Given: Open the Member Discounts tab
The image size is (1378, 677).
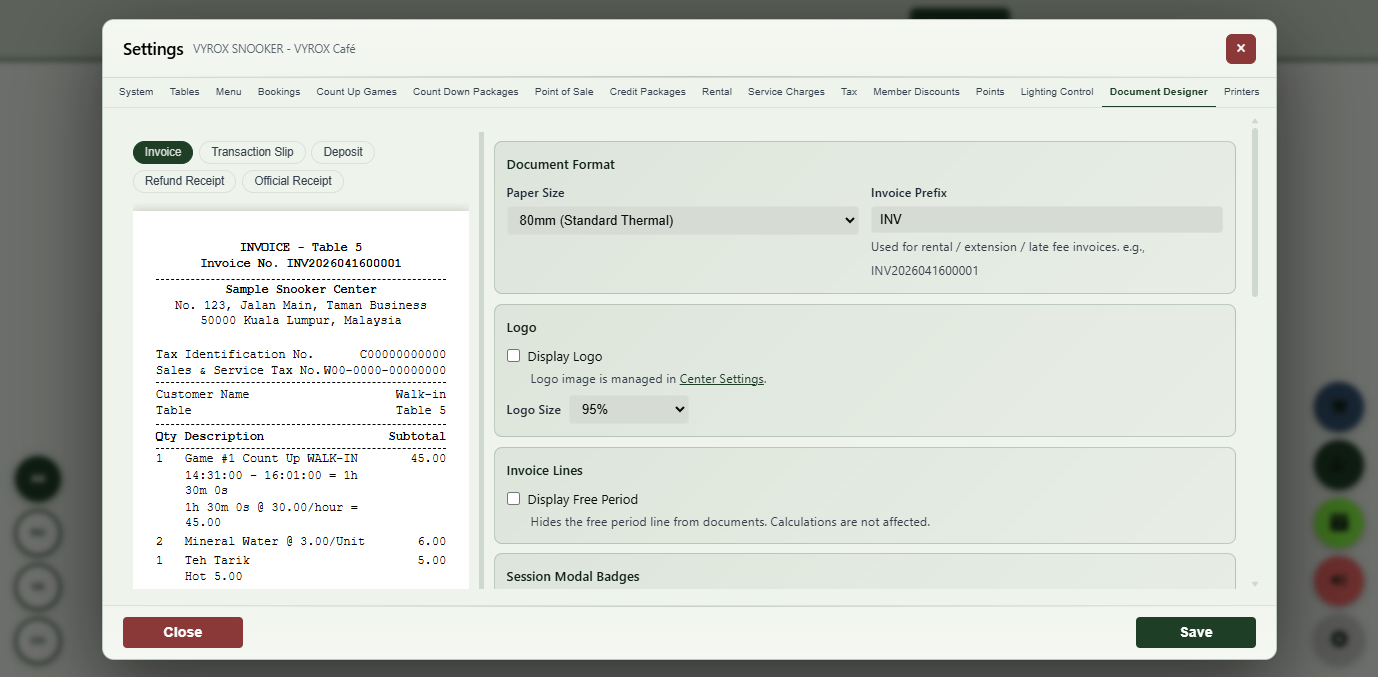Looking at the screenshot, I should 916,92.
